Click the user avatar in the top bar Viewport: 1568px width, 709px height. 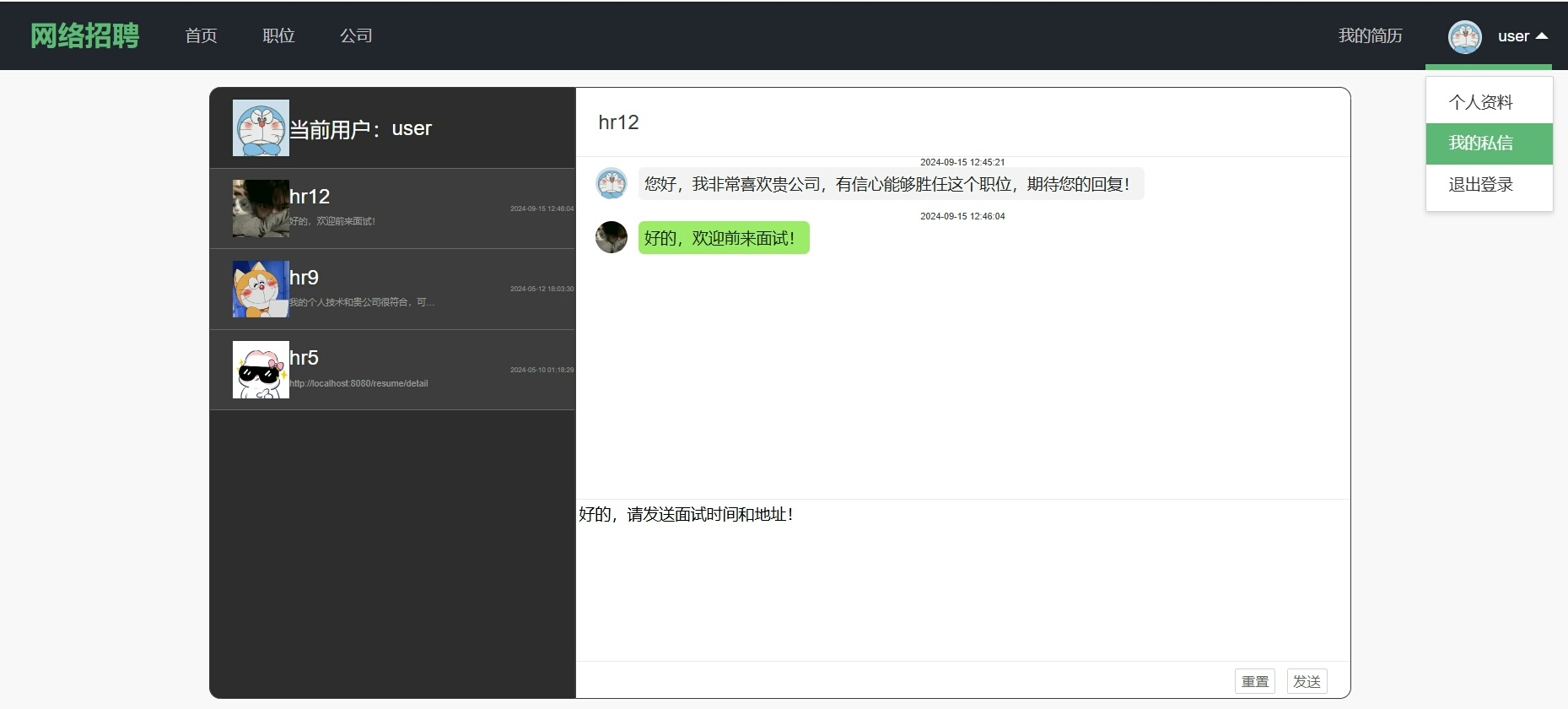coord(1465,37)
